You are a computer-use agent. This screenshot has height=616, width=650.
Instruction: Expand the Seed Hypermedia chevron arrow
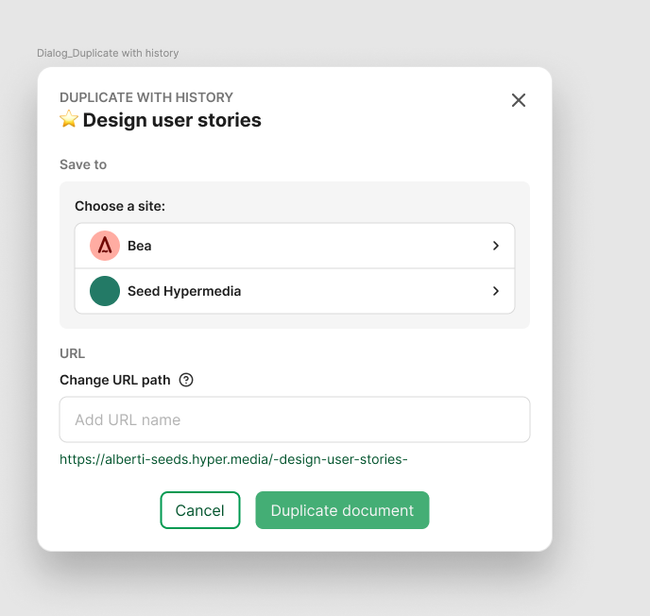496,291
